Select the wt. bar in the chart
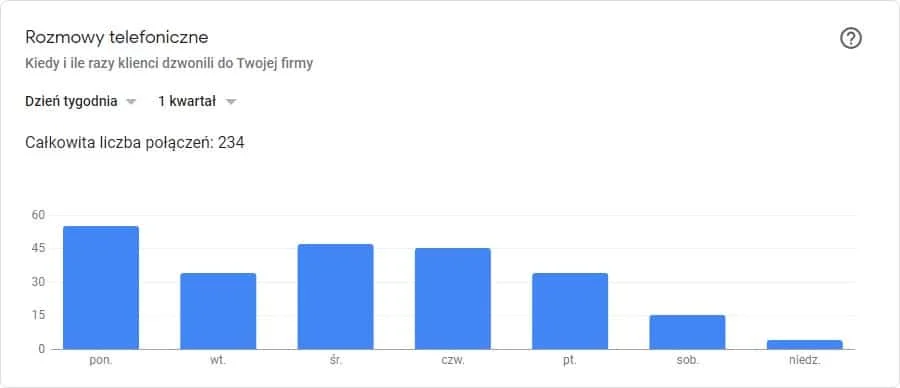The width and height of the screenshot is (900, 388). [x=218, y=311]
